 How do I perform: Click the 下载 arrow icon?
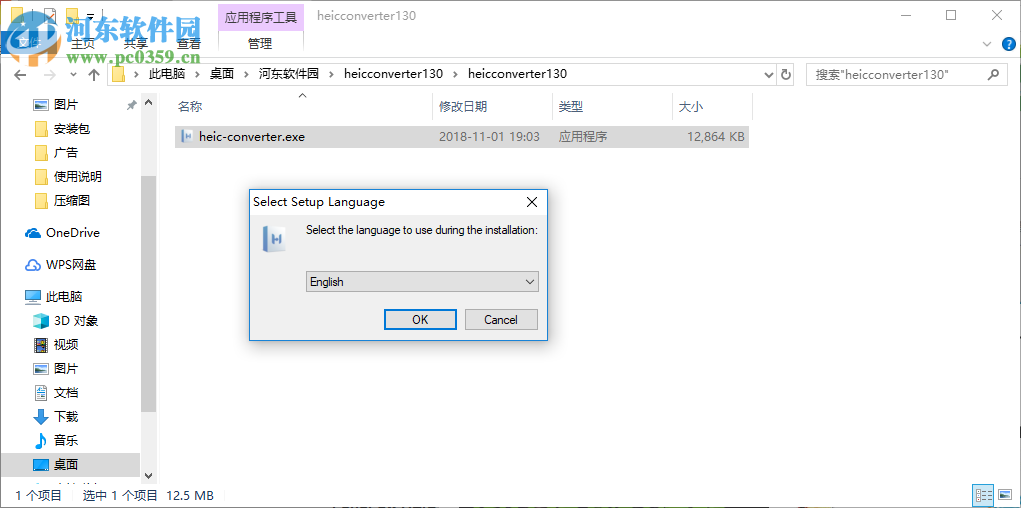coord(41,417)
